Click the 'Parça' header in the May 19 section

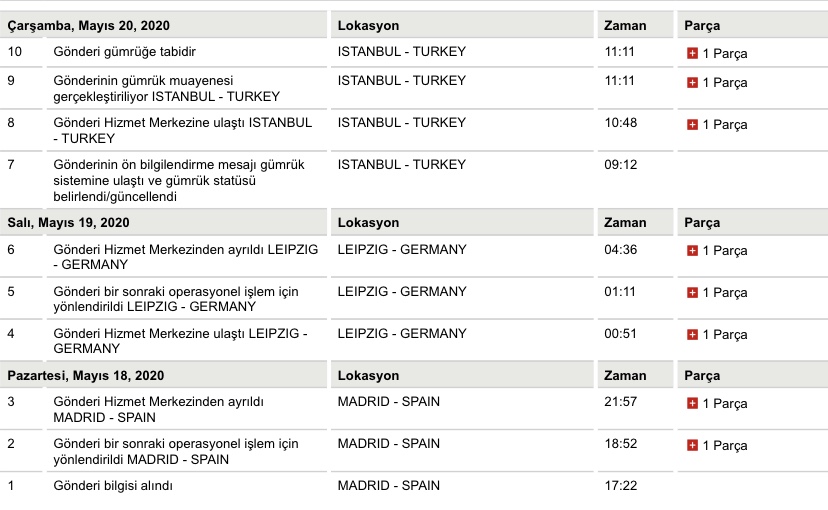(x=702, y=223)
